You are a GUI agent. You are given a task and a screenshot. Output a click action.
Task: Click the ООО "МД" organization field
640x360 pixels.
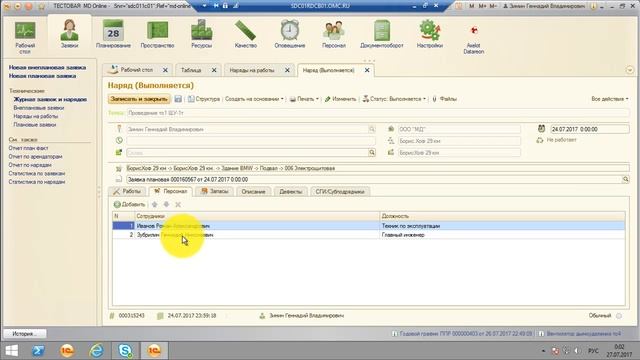tap(459, 129)
